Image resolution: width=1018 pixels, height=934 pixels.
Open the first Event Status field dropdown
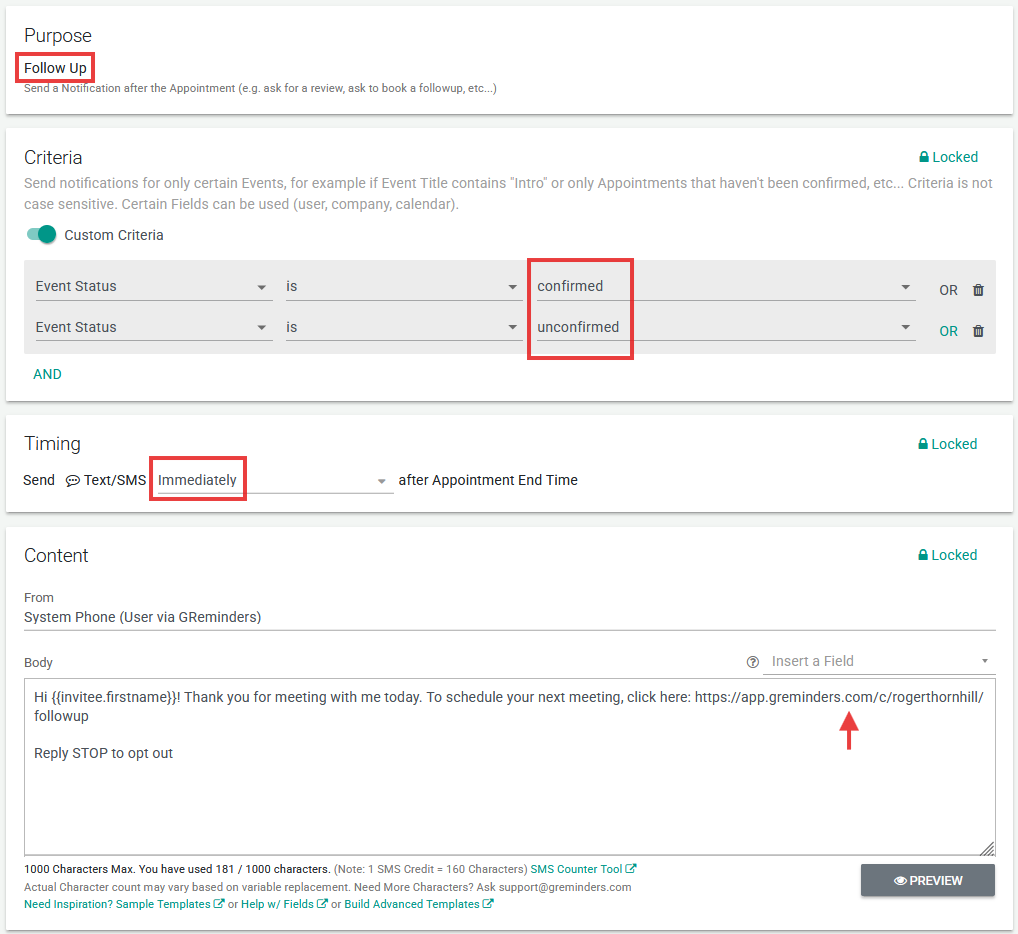click(153, 287)
